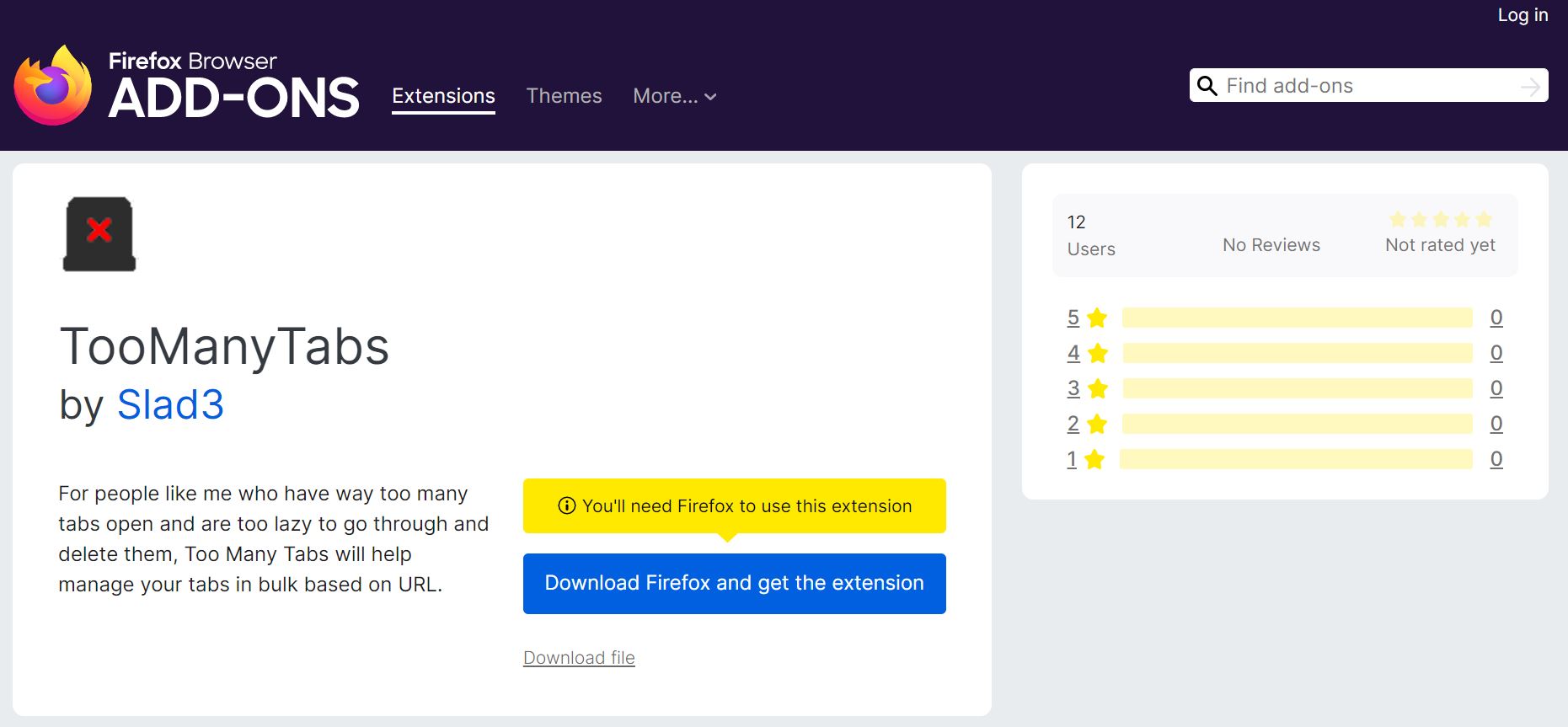Click the not-rated-yet stars display
The height and width of the screenshot is (727, 1568).
[1440, 220]
